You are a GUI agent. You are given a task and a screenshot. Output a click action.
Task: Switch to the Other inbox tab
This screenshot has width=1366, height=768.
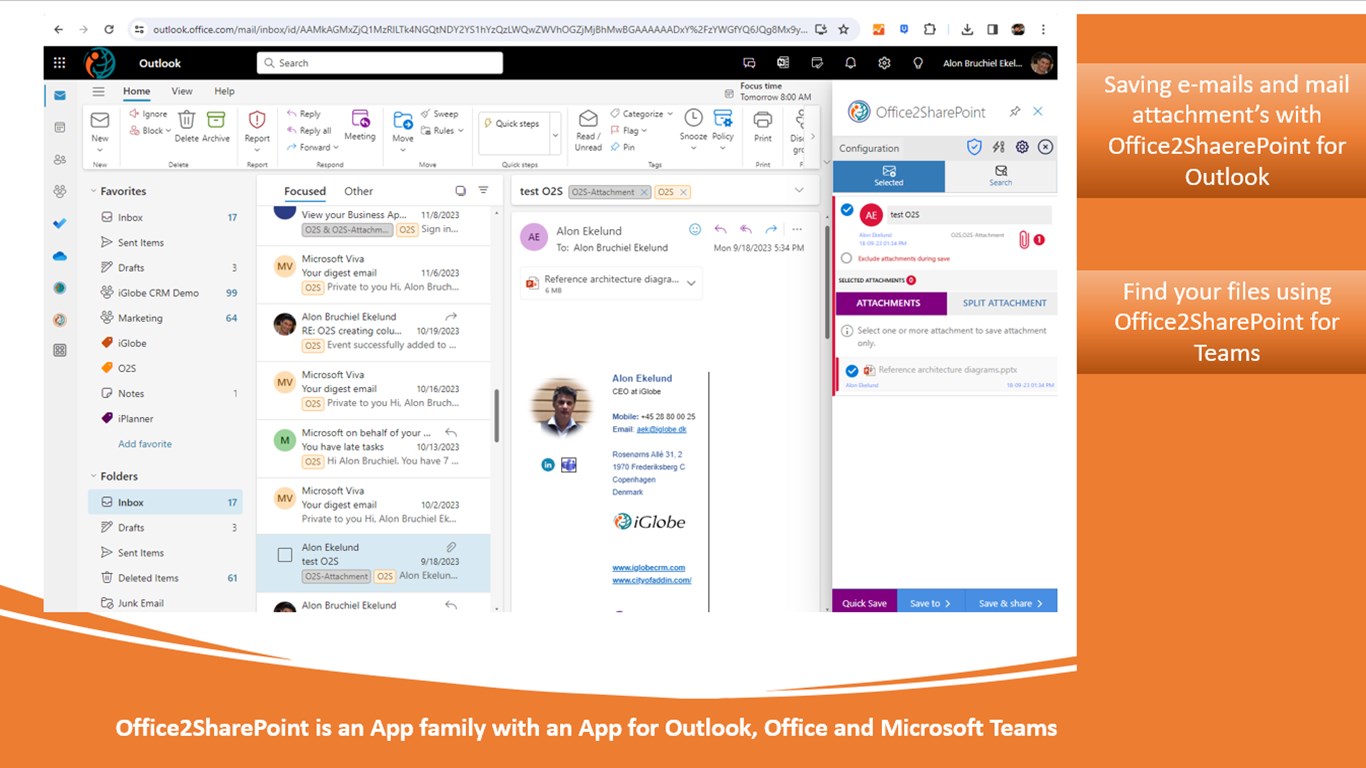(358, 191)
